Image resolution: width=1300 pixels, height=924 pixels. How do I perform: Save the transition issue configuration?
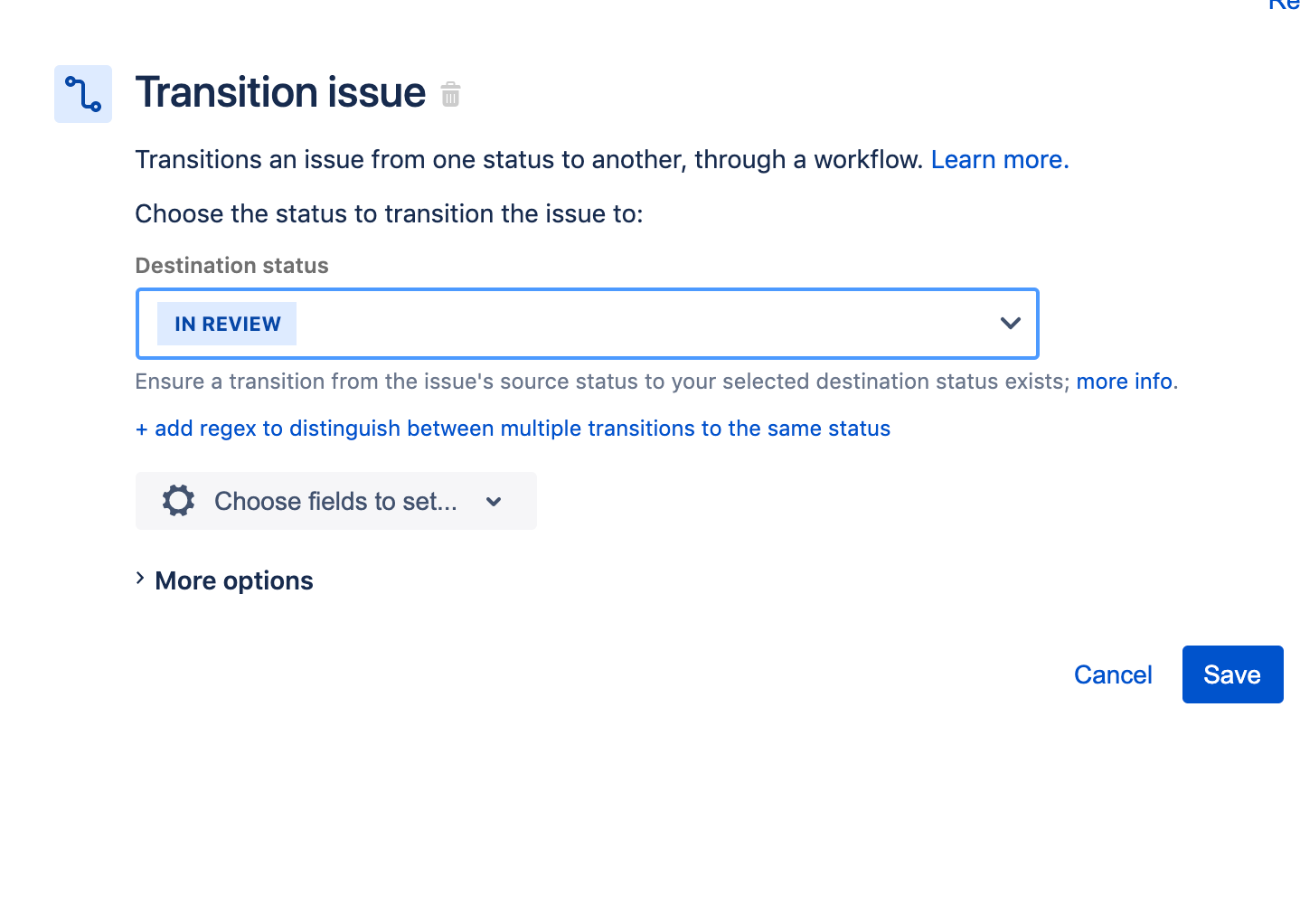pos(1231,674)
